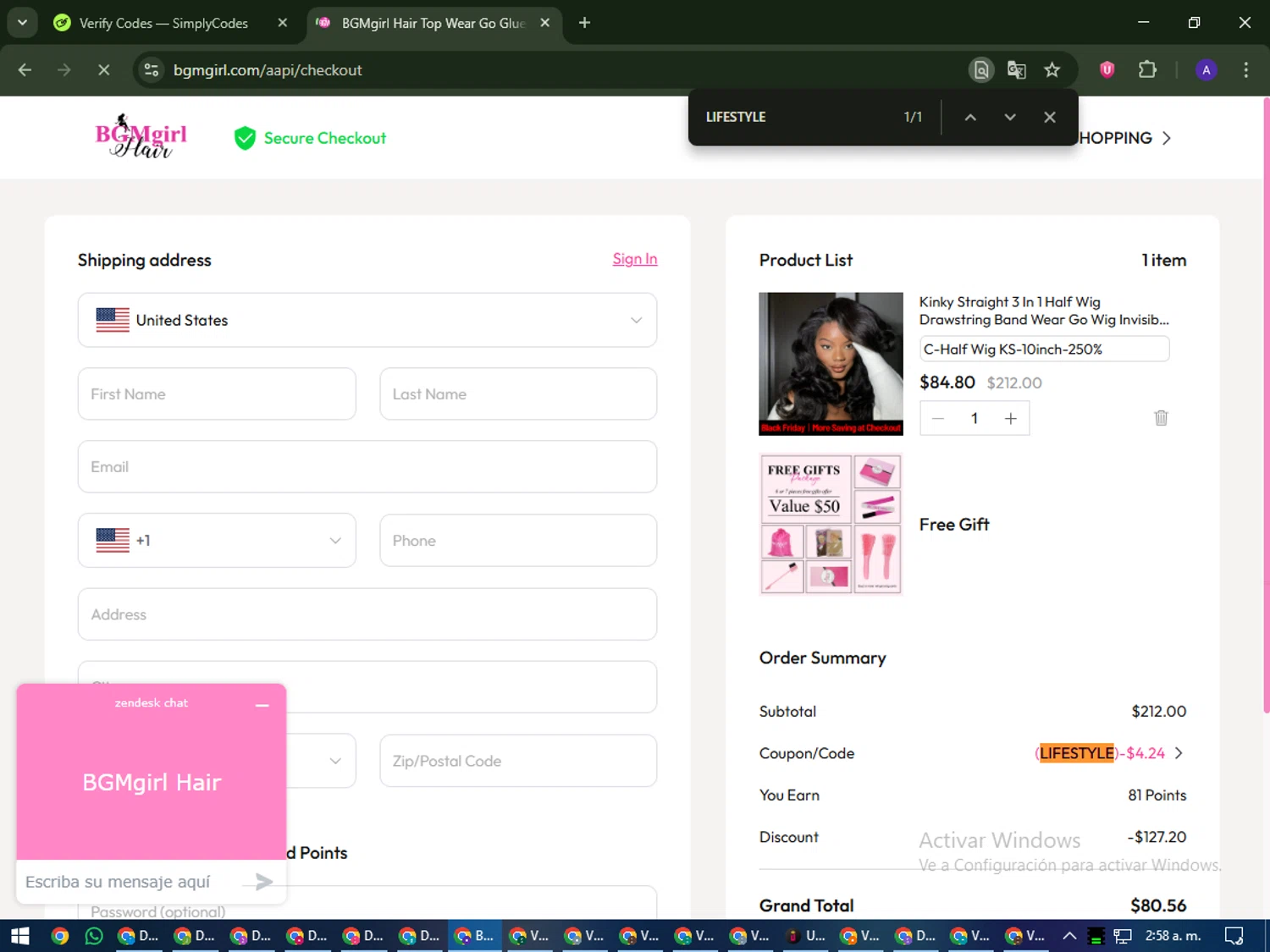
Task: Open Windows notification center
Action: [x=1234, y=935]
